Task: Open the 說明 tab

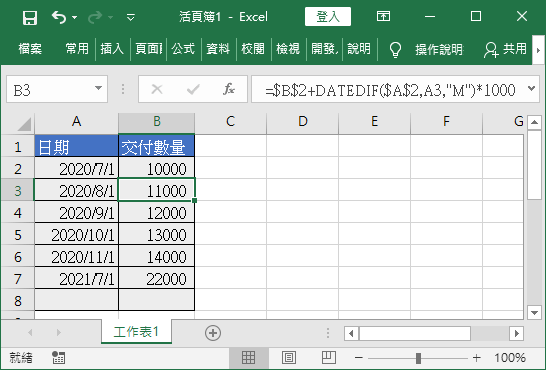Action: pyautogui.click(x=359, y=49)
